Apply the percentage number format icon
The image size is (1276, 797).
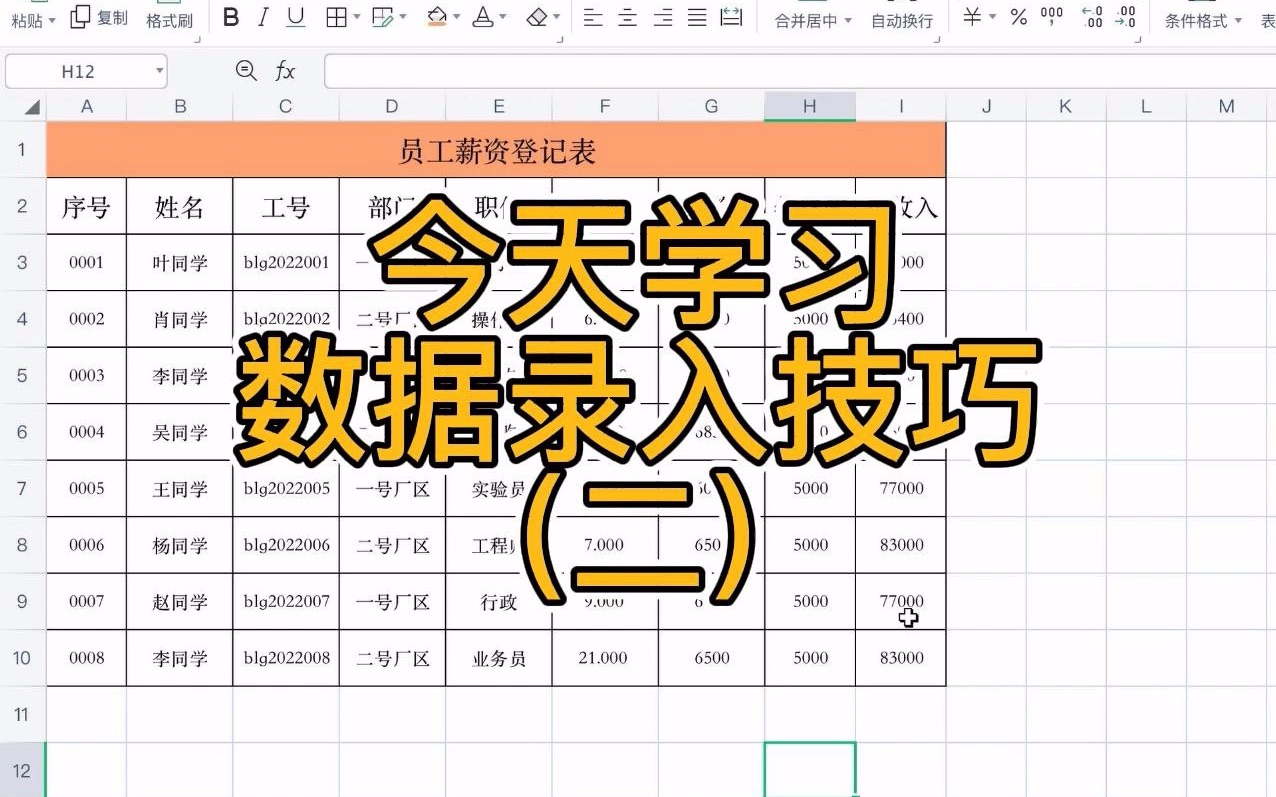point(1020,17)
